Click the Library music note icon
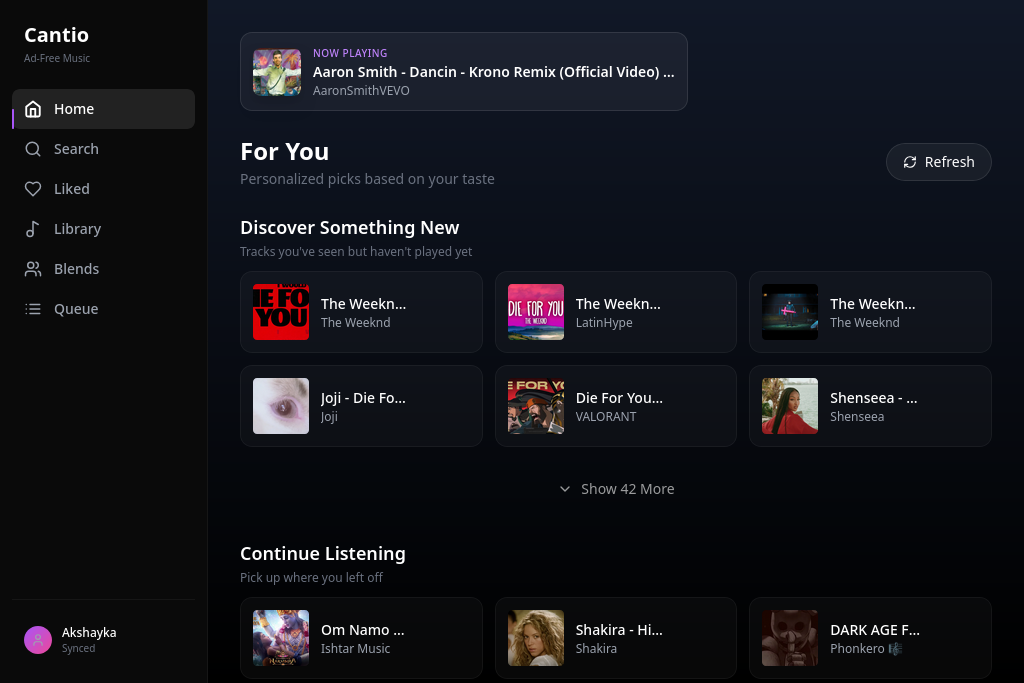Image resolution: width=1024 pixels, height=683 pixels. (33, 229)
